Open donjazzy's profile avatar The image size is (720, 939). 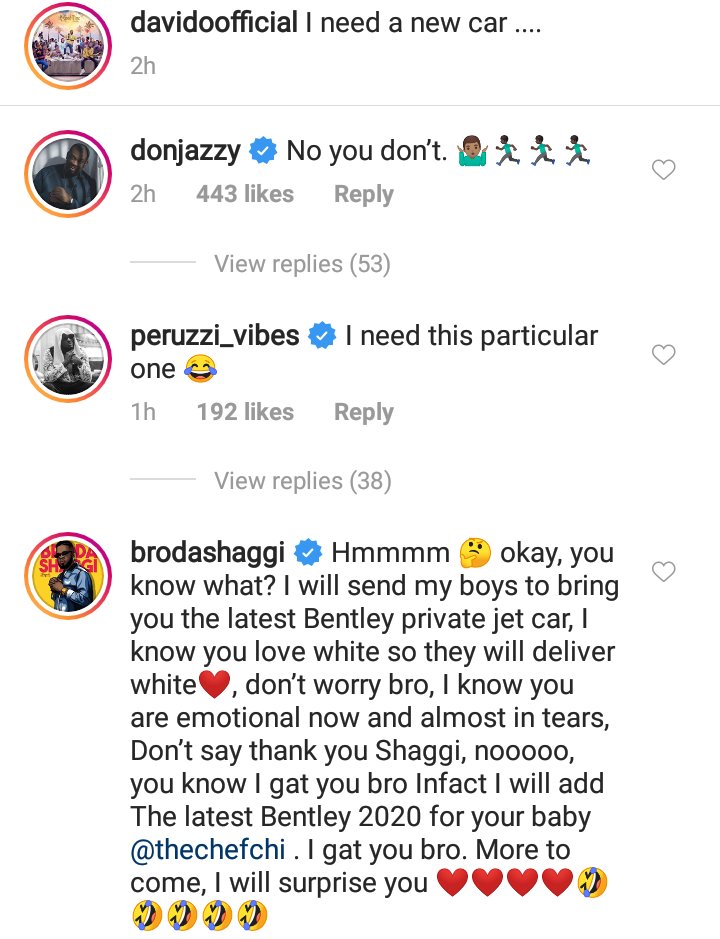67,170
